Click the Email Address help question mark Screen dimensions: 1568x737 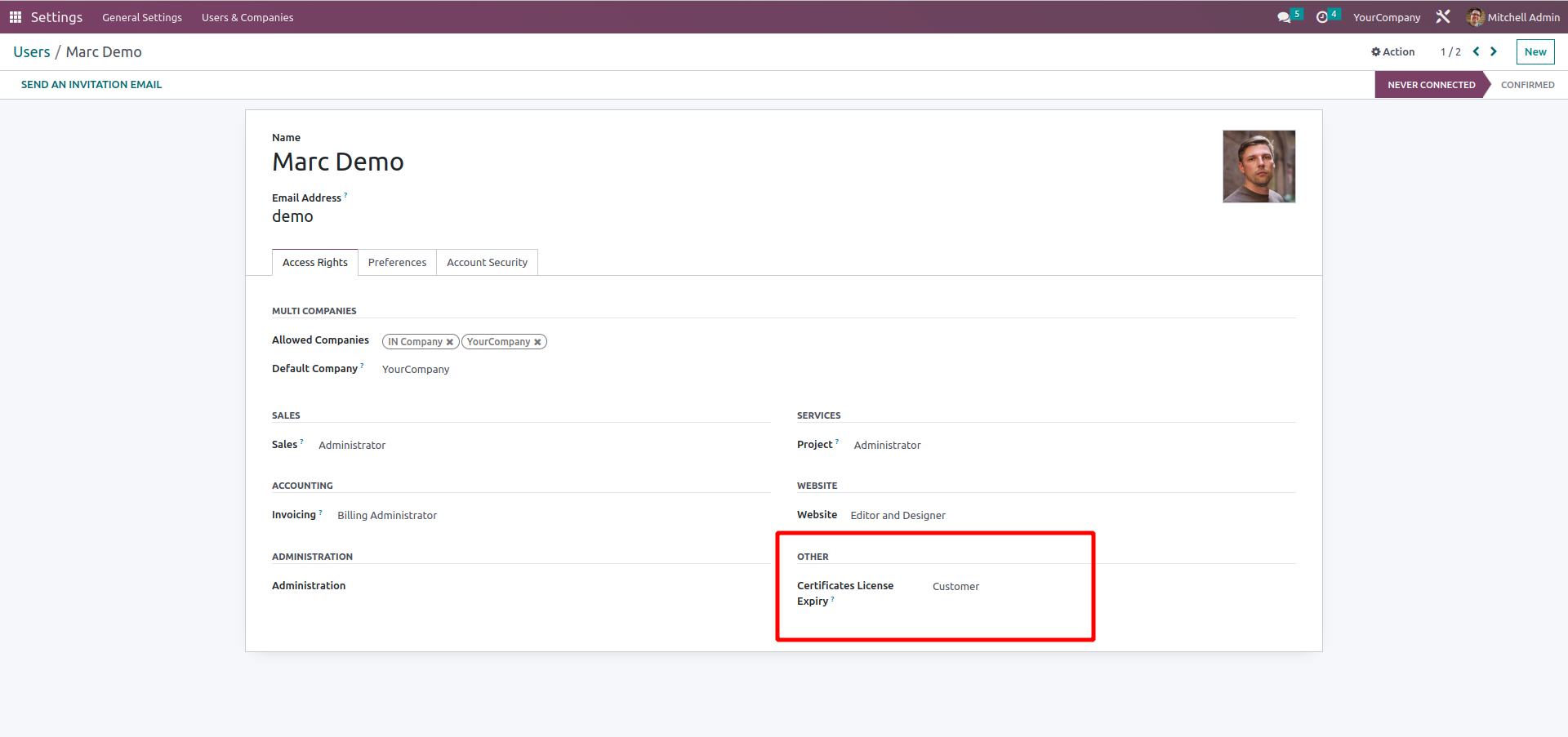coord(345,195)
